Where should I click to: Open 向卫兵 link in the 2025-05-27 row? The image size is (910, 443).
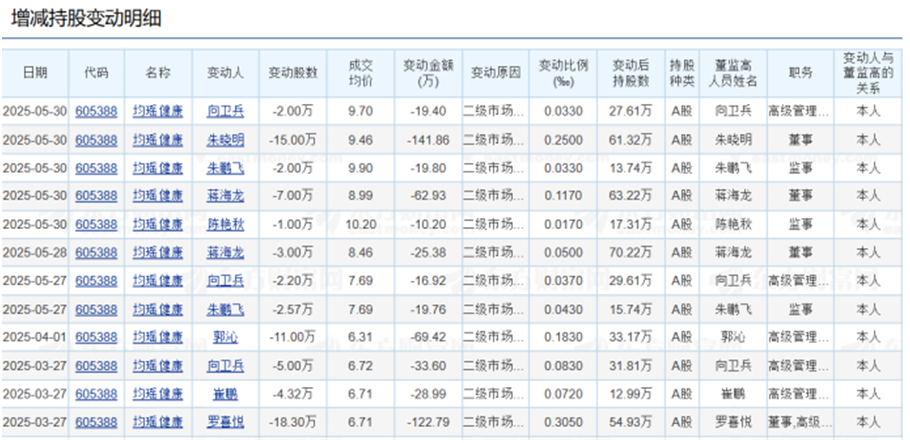pyautogui.click(x=225, y=280)
